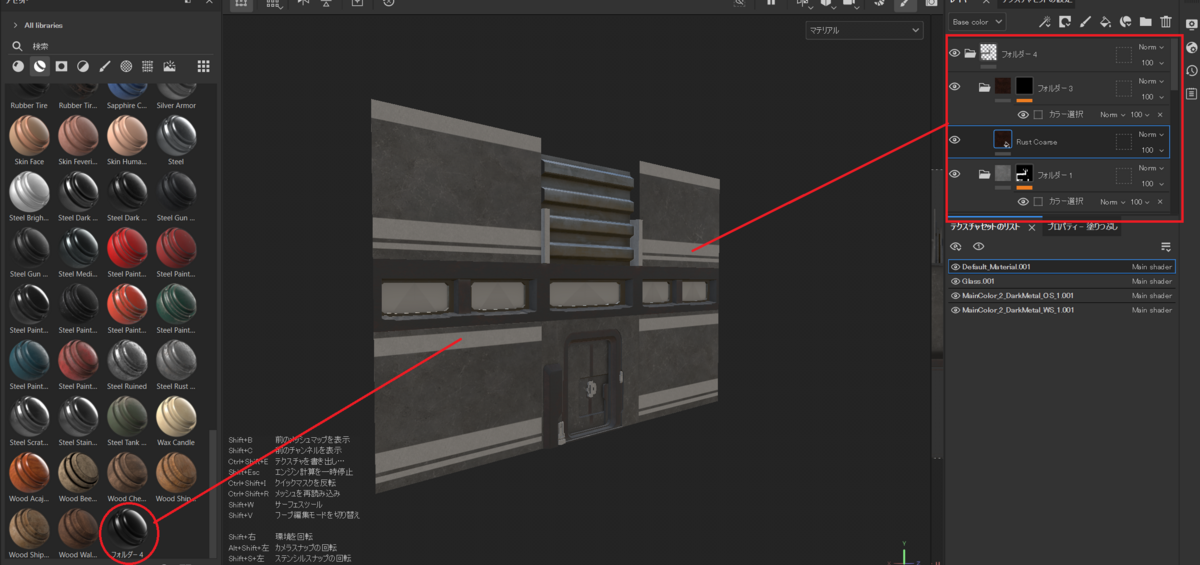This screenshot has width=1200, height=565.
Task: Open texture set list settings icon
Action: pyautogui.click(x=1165, y=247)
